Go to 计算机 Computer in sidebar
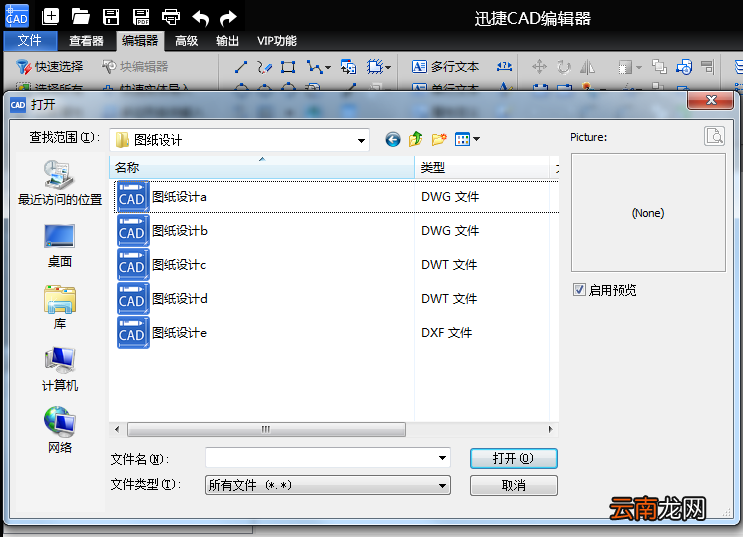743x537 pixels. pos(60,370)
